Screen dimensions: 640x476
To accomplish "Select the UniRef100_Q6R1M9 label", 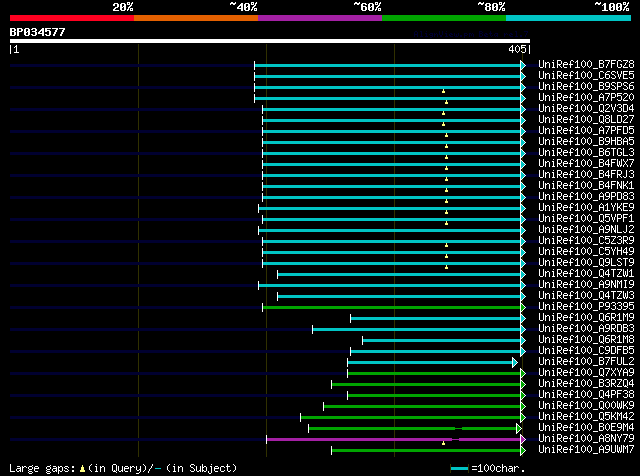I will [x=586, y=318].
